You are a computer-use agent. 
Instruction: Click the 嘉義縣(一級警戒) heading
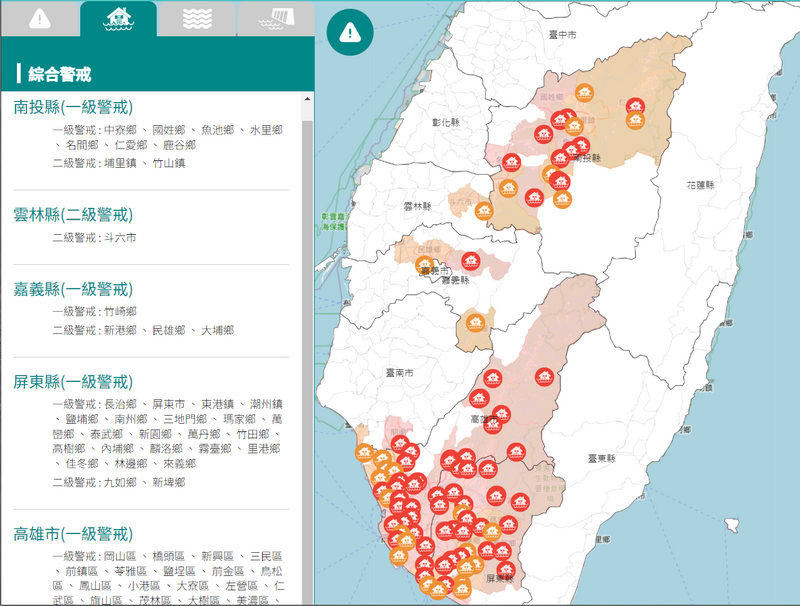pos(73,289)
